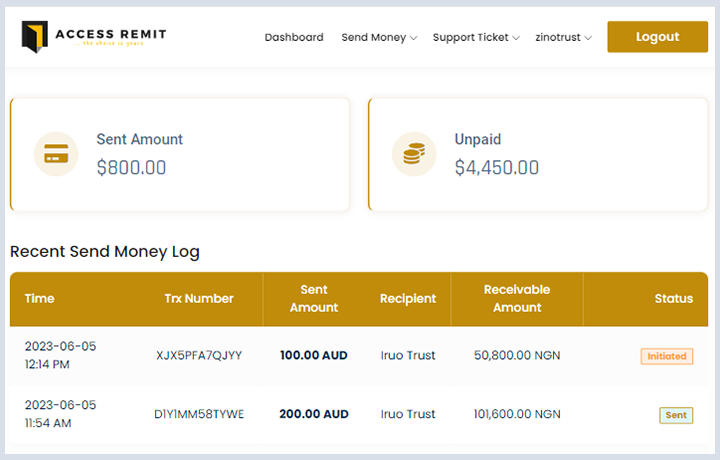Click the Sent Amount column header
Image resolution: width=720 pixels, height=460 pixels.
click(314, 299)
